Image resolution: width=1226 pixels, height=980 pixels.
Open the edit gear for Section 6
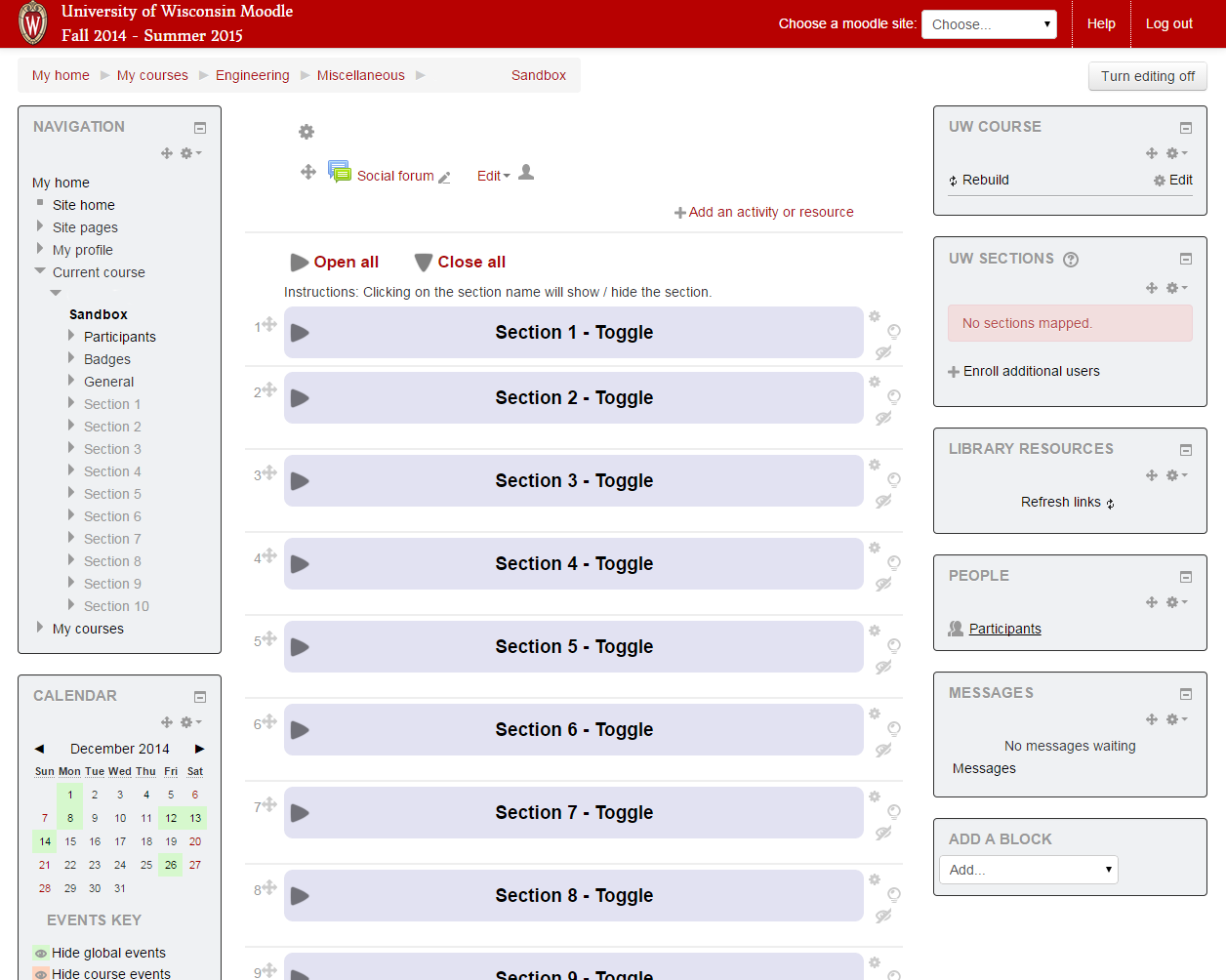click(x=875, y=714)
